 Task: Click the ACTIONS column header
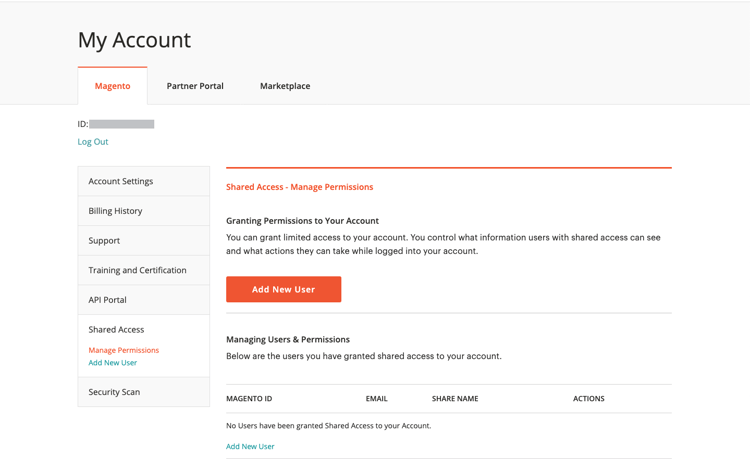[588, 399]
